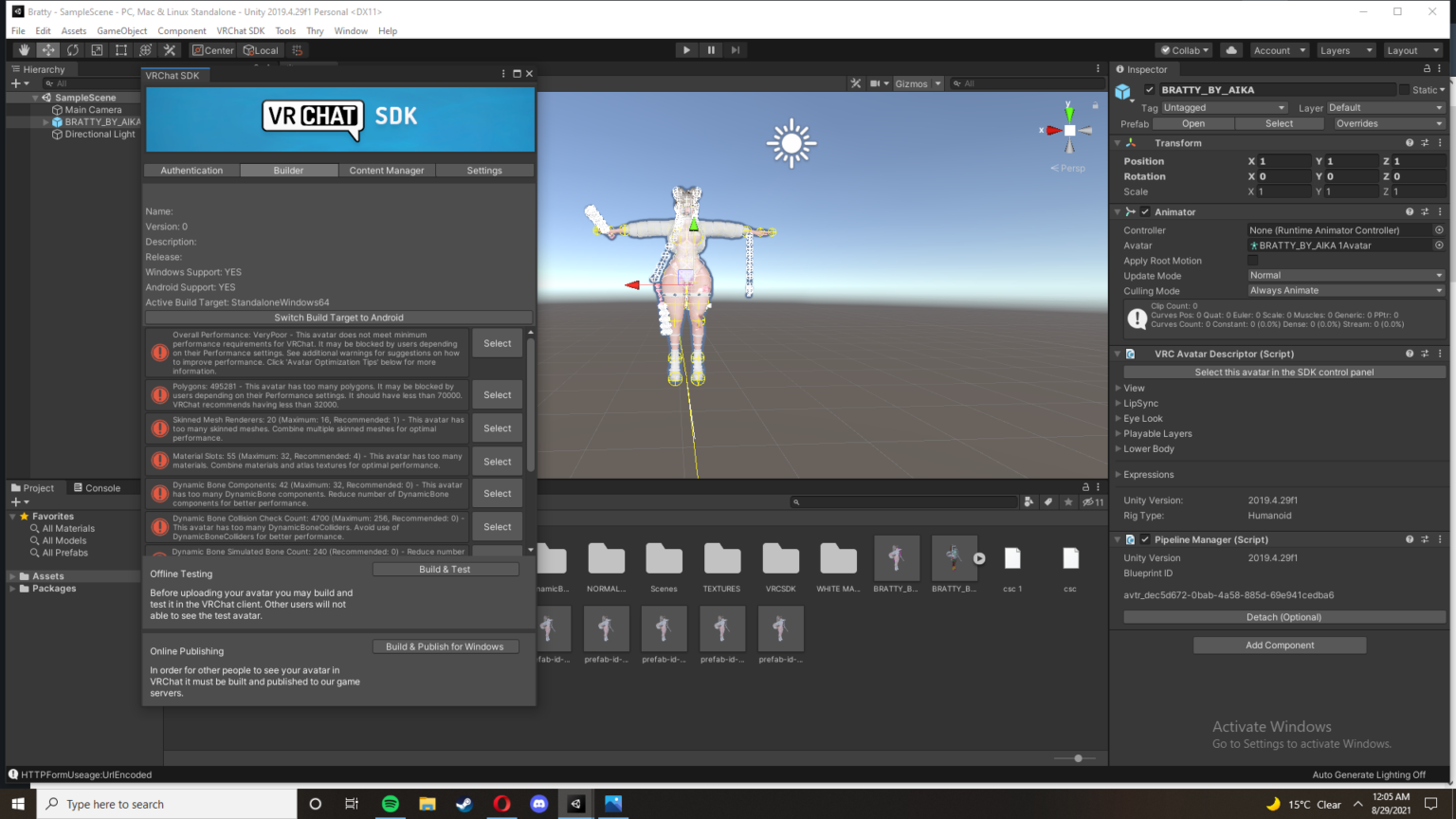The width and height of the screenshot is (1456, 819).
Task: Select the Rect Transform tool
Action: click(x=121, y=49)
